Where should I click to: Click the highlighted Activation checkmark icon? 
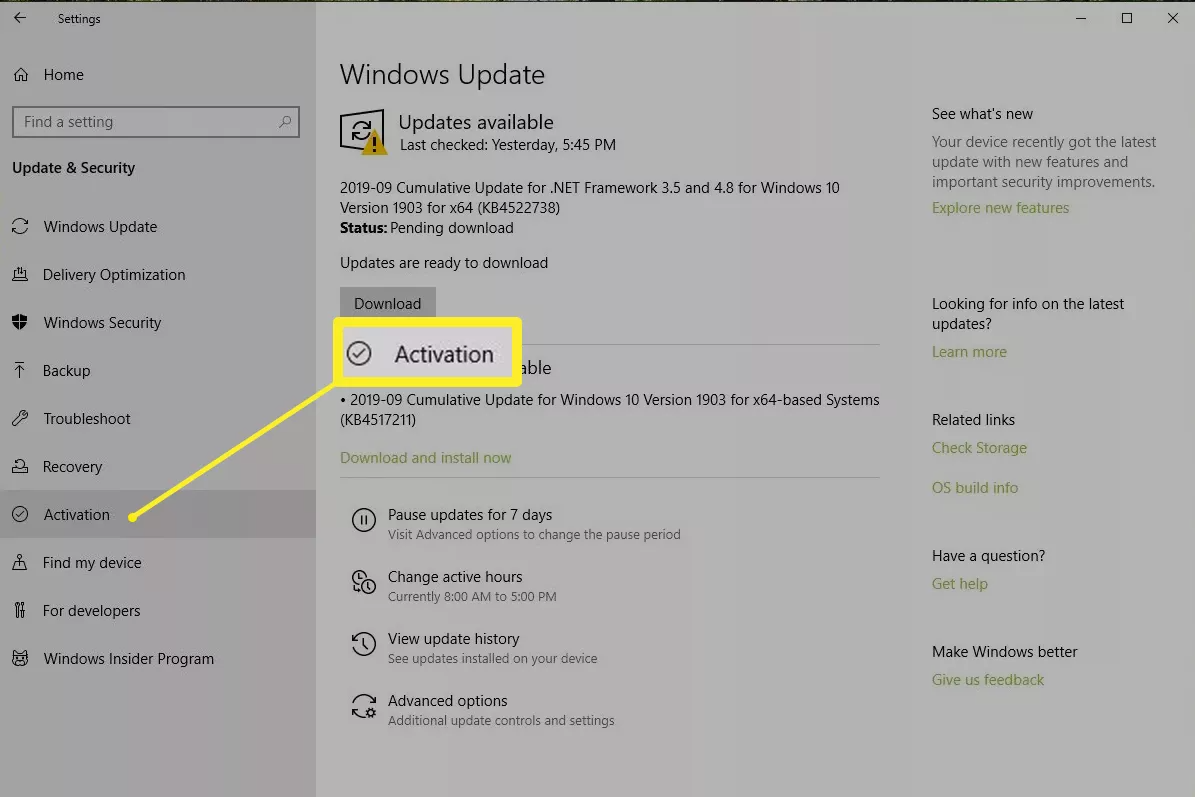pos(358,352)
